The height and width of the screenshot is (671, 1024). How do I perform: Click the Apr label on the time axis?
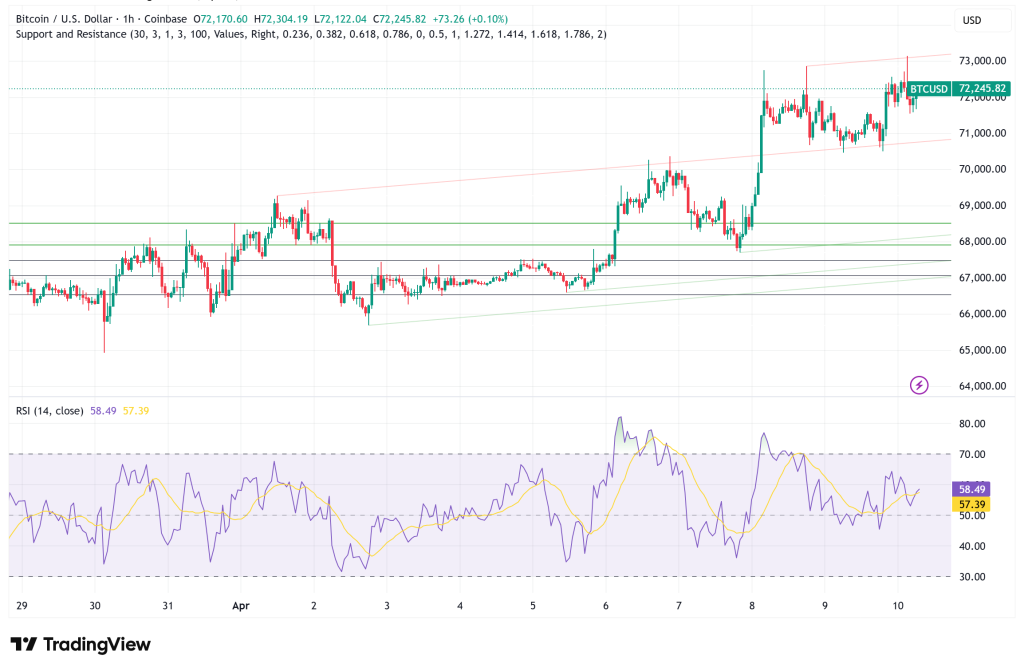[240, 606]
